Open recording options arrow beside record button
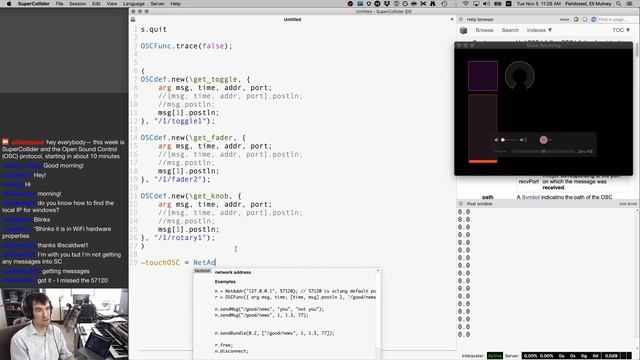Viewport: 640px width, 360px height. point(550,140)
